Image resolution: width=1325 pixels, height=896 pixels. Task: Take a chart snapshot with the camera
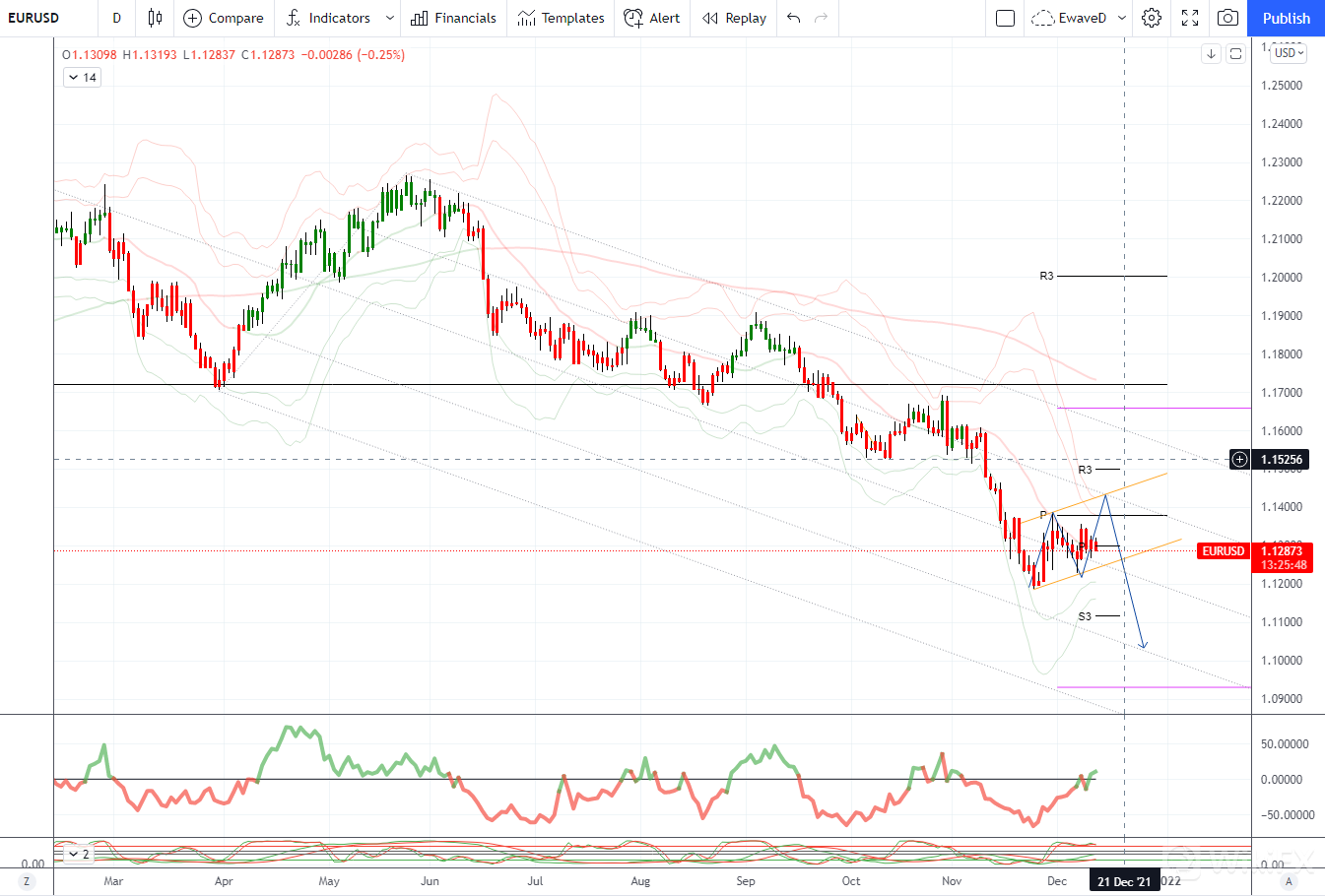1227,18
